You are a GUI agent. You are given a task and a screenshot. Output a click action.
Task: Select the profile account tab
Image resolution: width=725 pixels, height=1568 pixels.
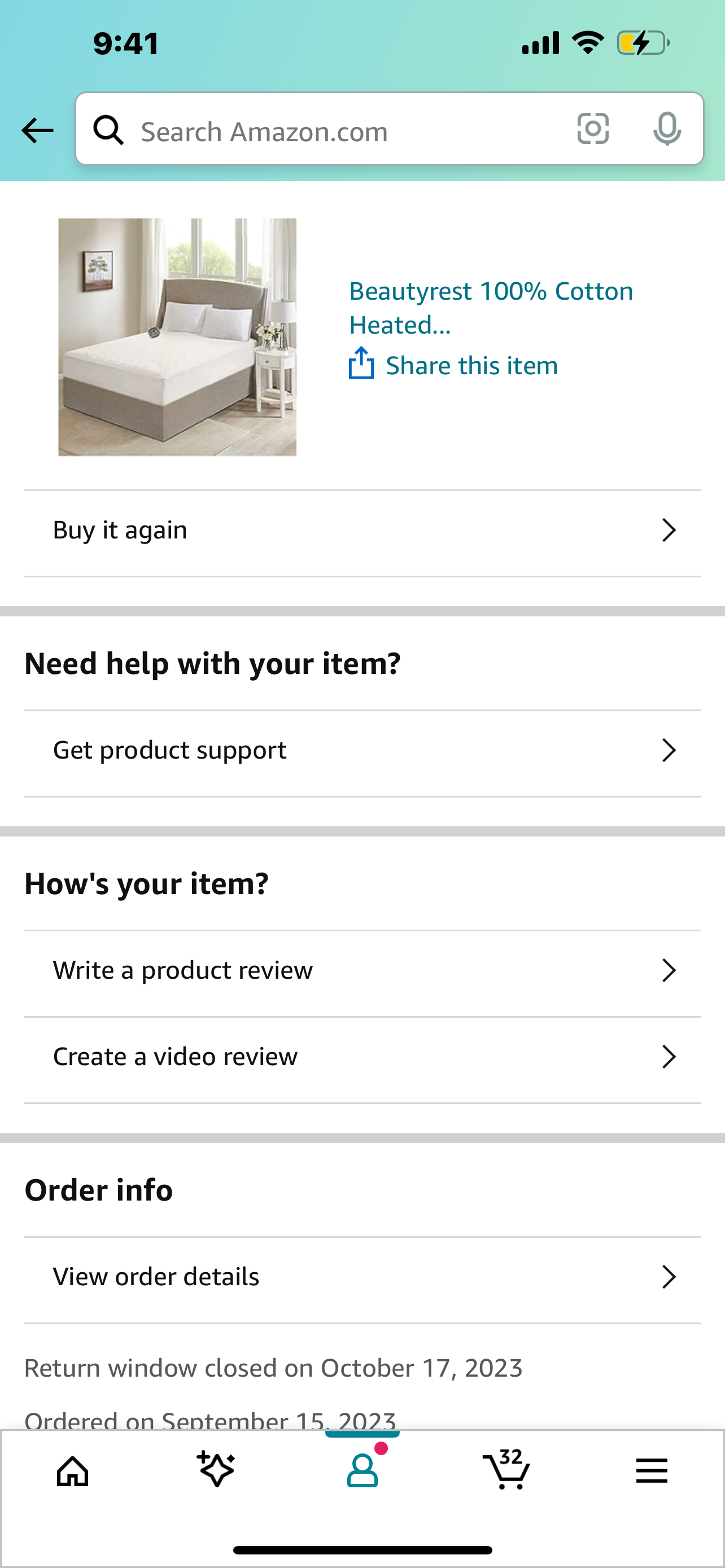point(362,1470)
